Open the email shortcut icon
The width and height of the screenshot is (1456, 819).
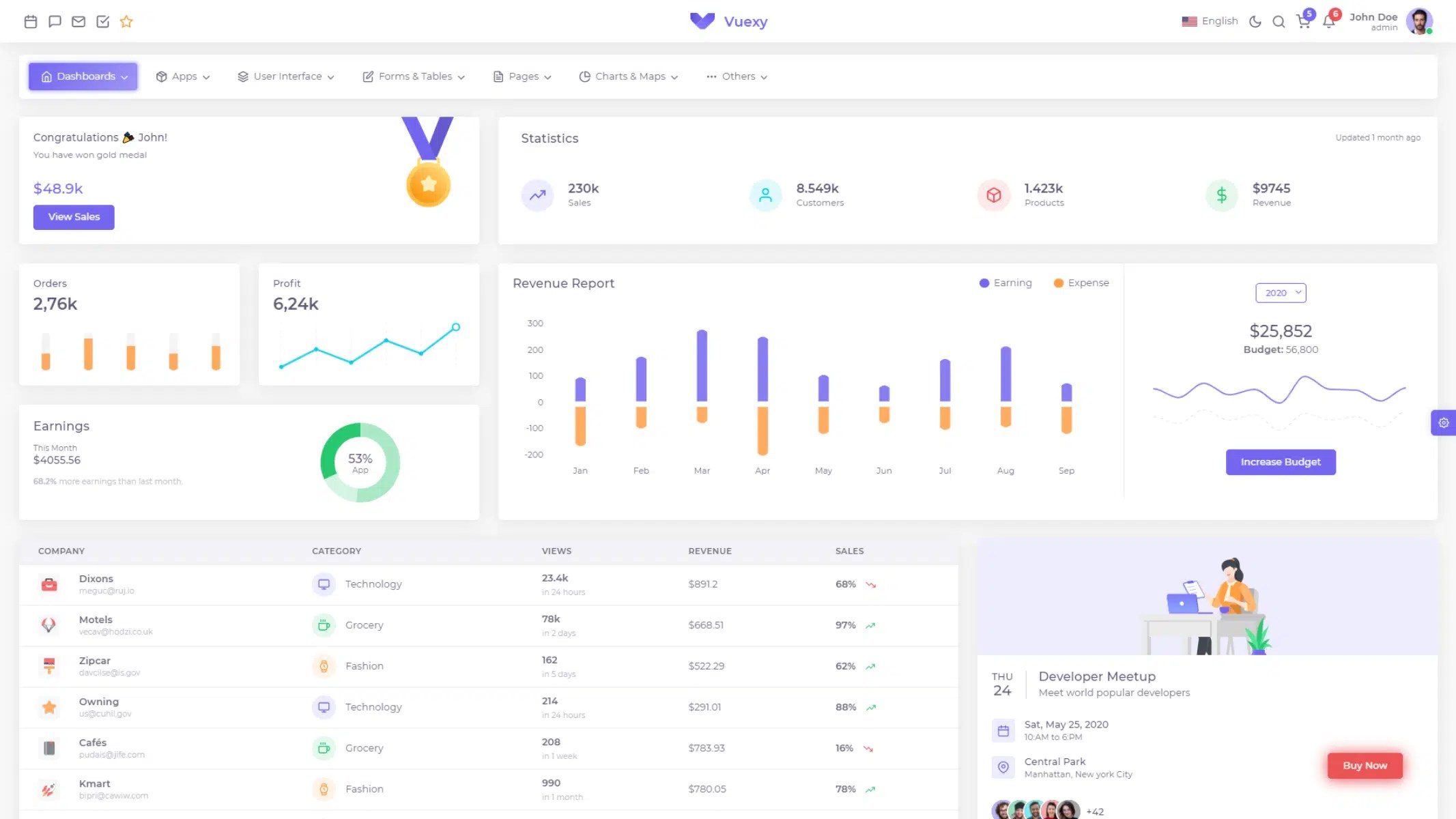coord(78,22)
